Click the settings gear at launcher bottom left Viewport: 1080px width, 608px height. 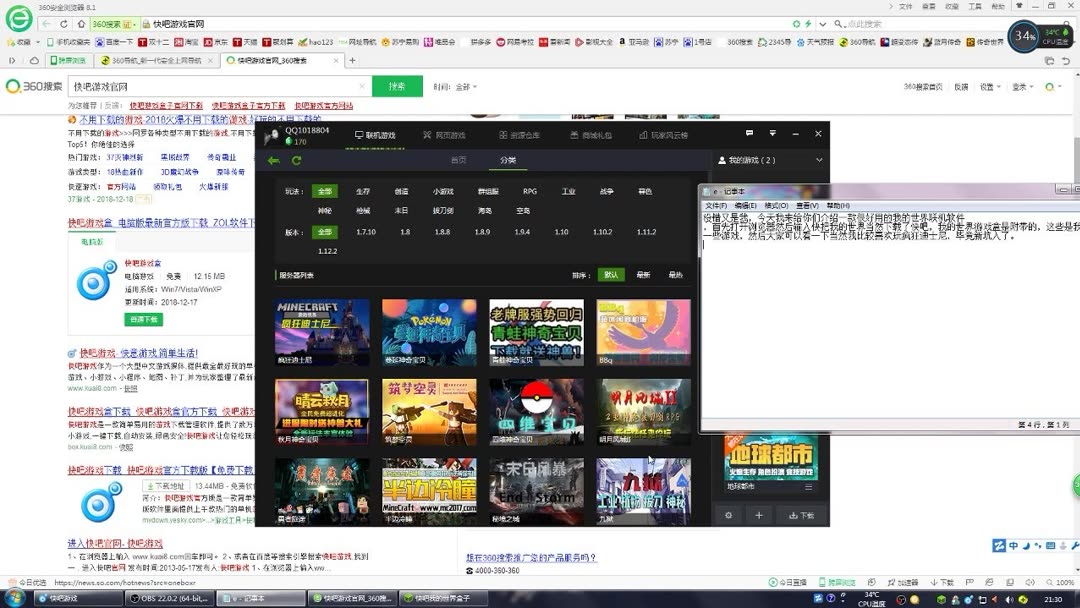point(727,515)
